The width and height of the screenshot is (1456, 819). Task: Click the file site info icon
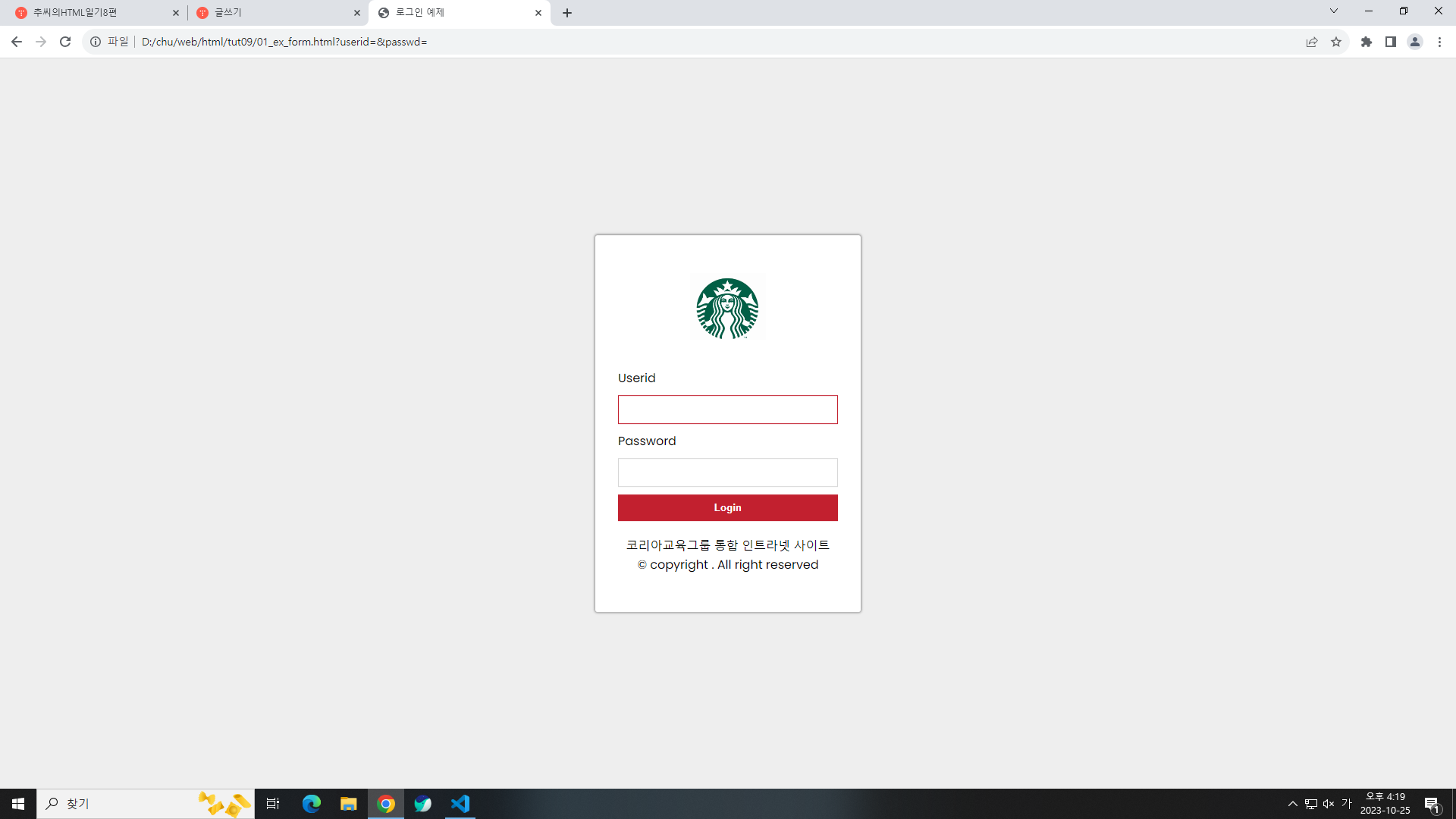pos(96,42)
